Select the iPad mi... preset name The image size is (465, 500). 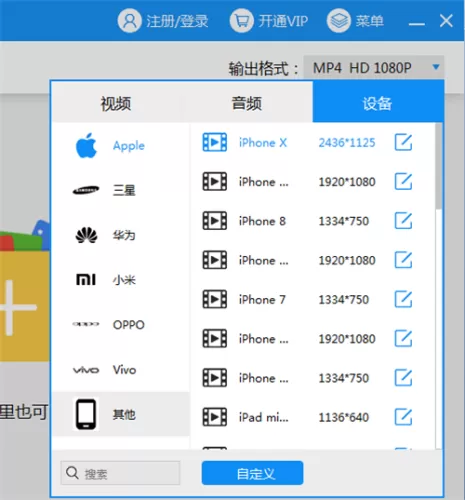264,417
